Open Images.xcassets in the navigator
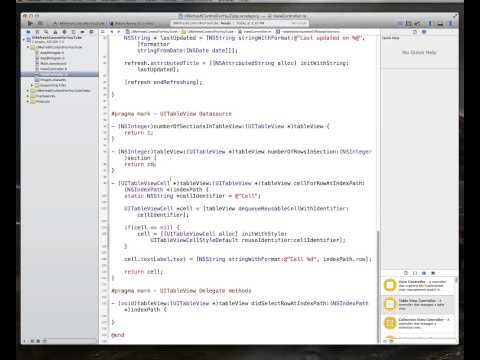The width and height of the screenshot is (480, 360). (x=50, y=80)
